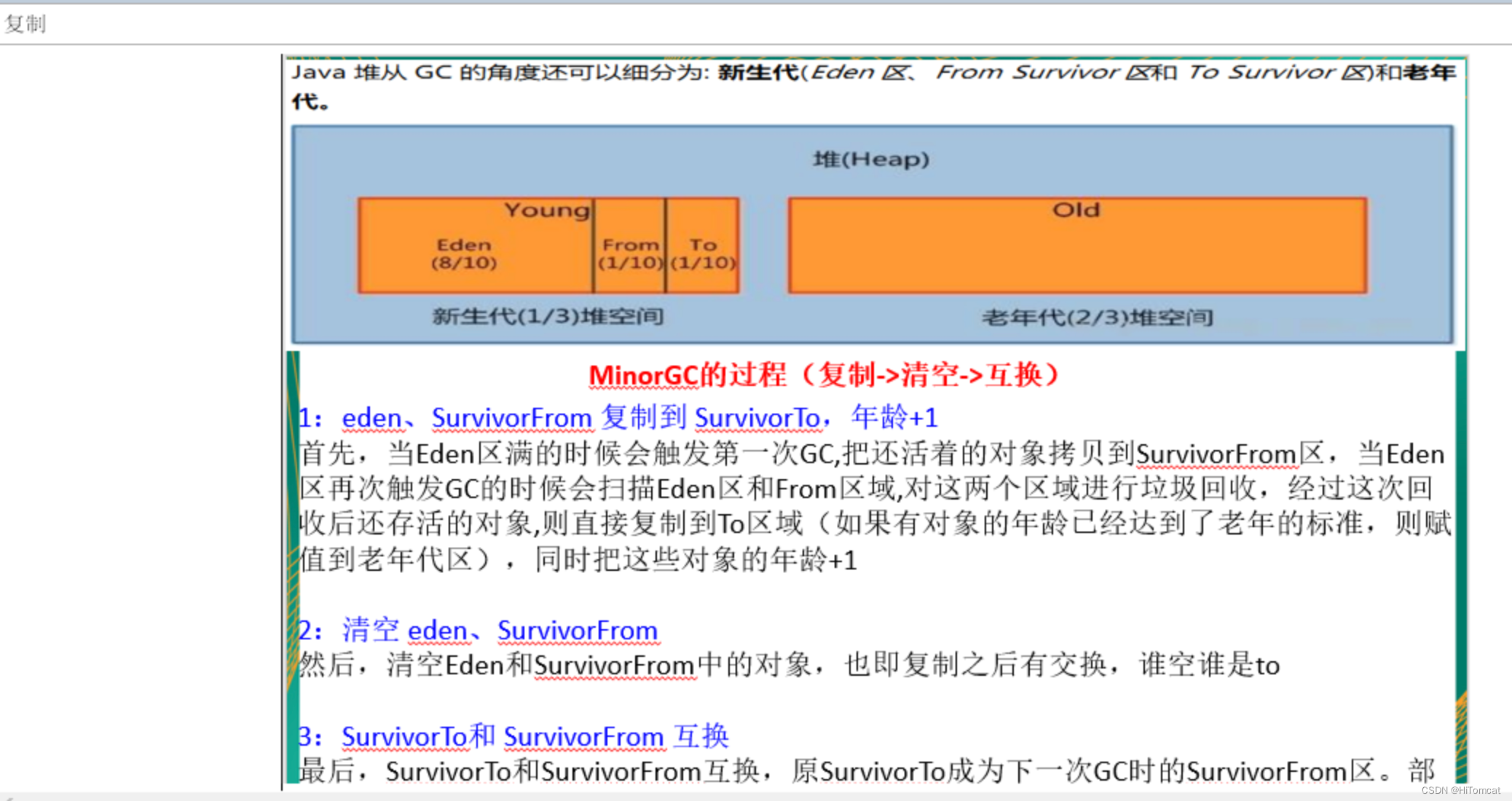Click the Eden (8/10) block in heap diagram

click(x=464, y=253)
